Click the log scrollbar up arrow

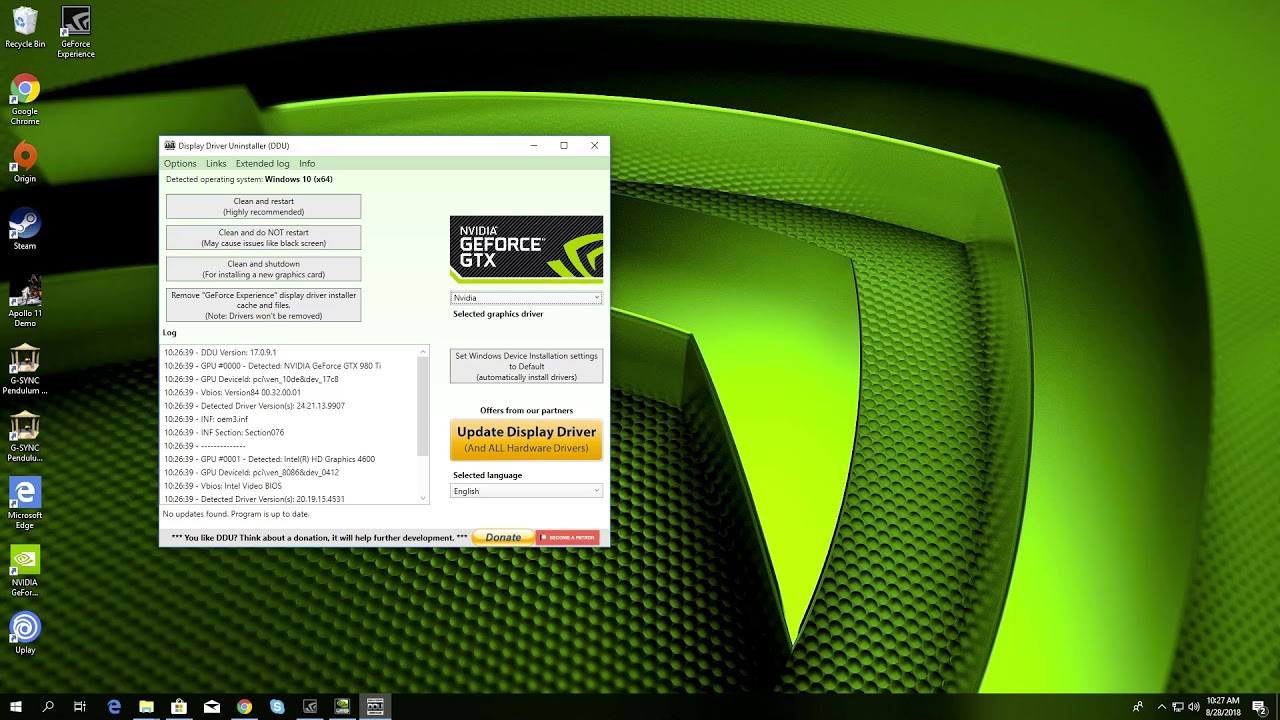(x=423, y=352)
